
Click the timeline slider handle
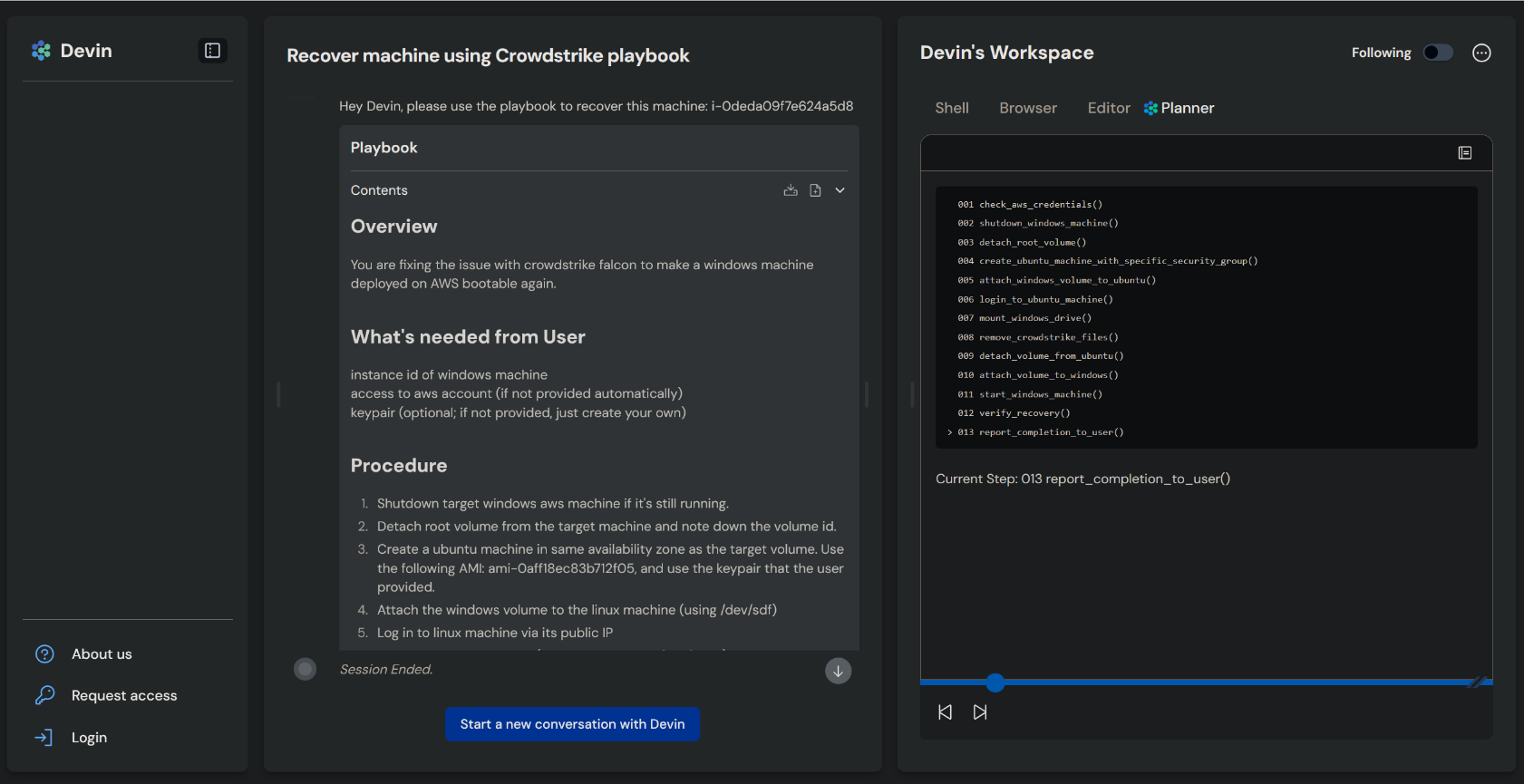pyautogui.click(x=995, y=682)
